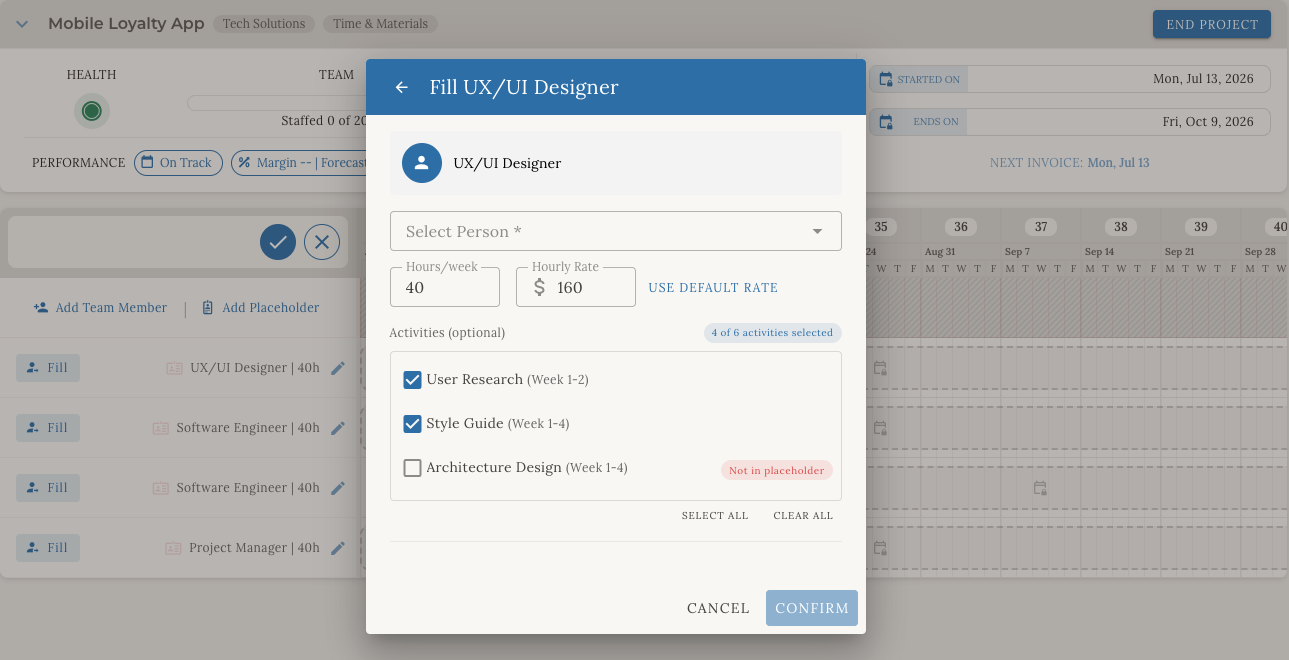Click SELECT ALL activities
Image resolution: width=1289 pixels, height=660 pixels.
[x=715, y=516]
